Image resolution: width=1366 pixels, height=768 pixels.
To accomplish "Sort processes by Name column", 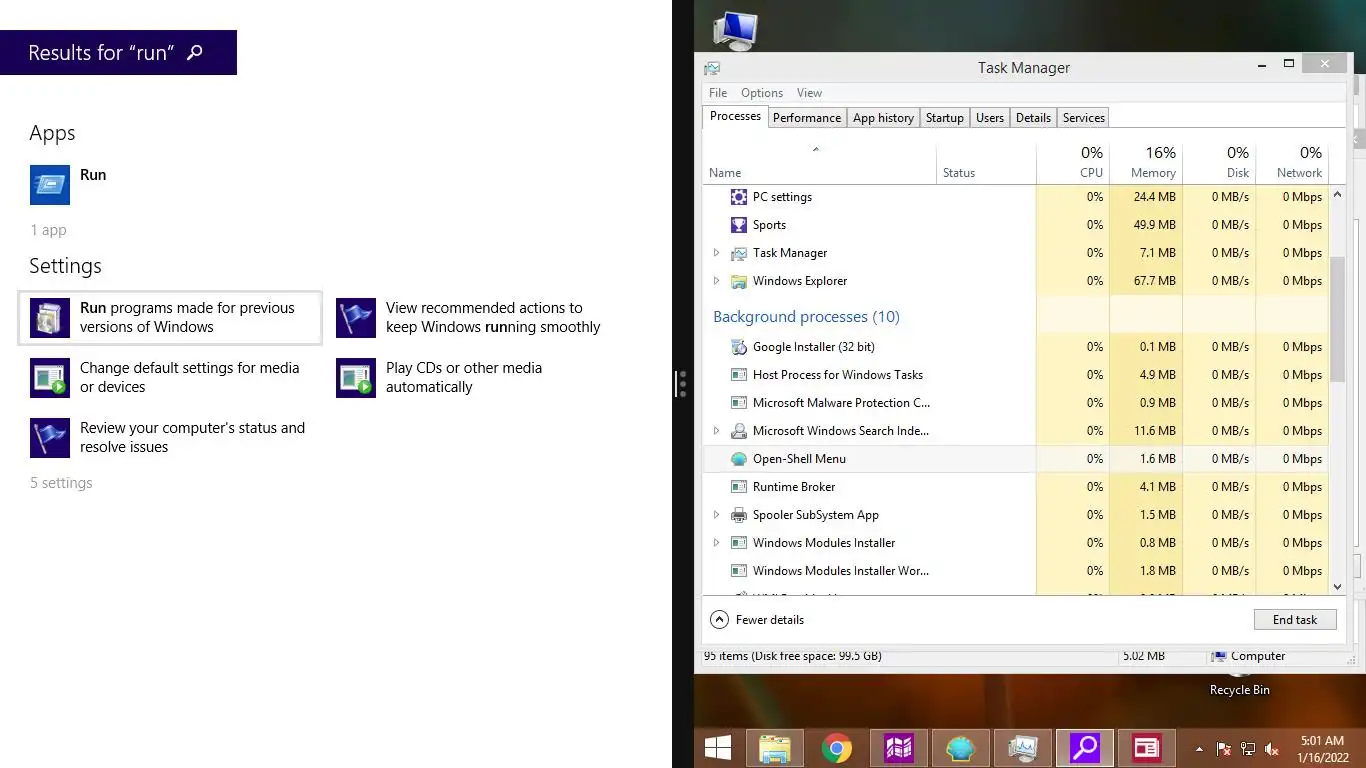I will pyautogui.click(x=819, y=163).
